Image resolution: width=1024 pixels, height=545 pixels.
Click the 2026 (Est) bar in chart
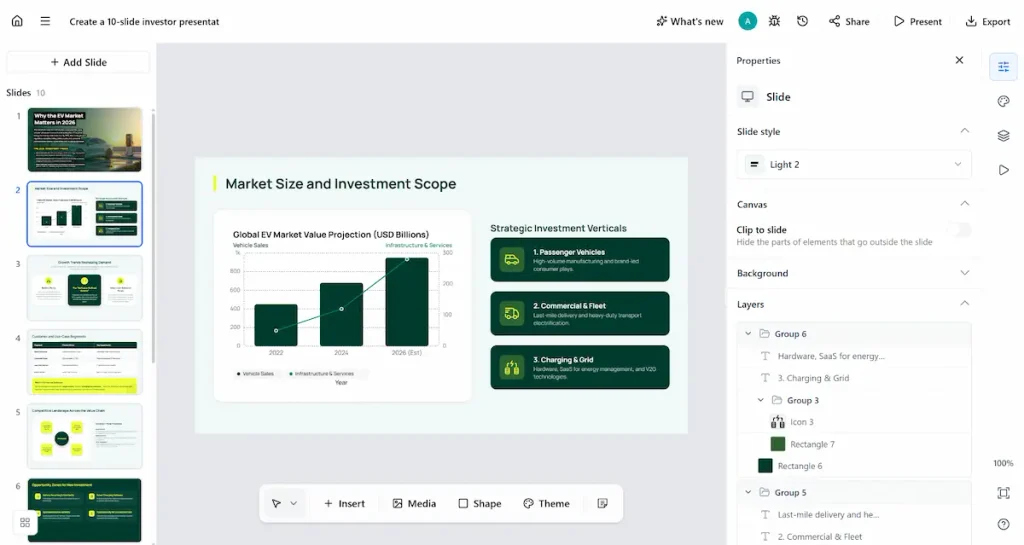tap(407, 302)
